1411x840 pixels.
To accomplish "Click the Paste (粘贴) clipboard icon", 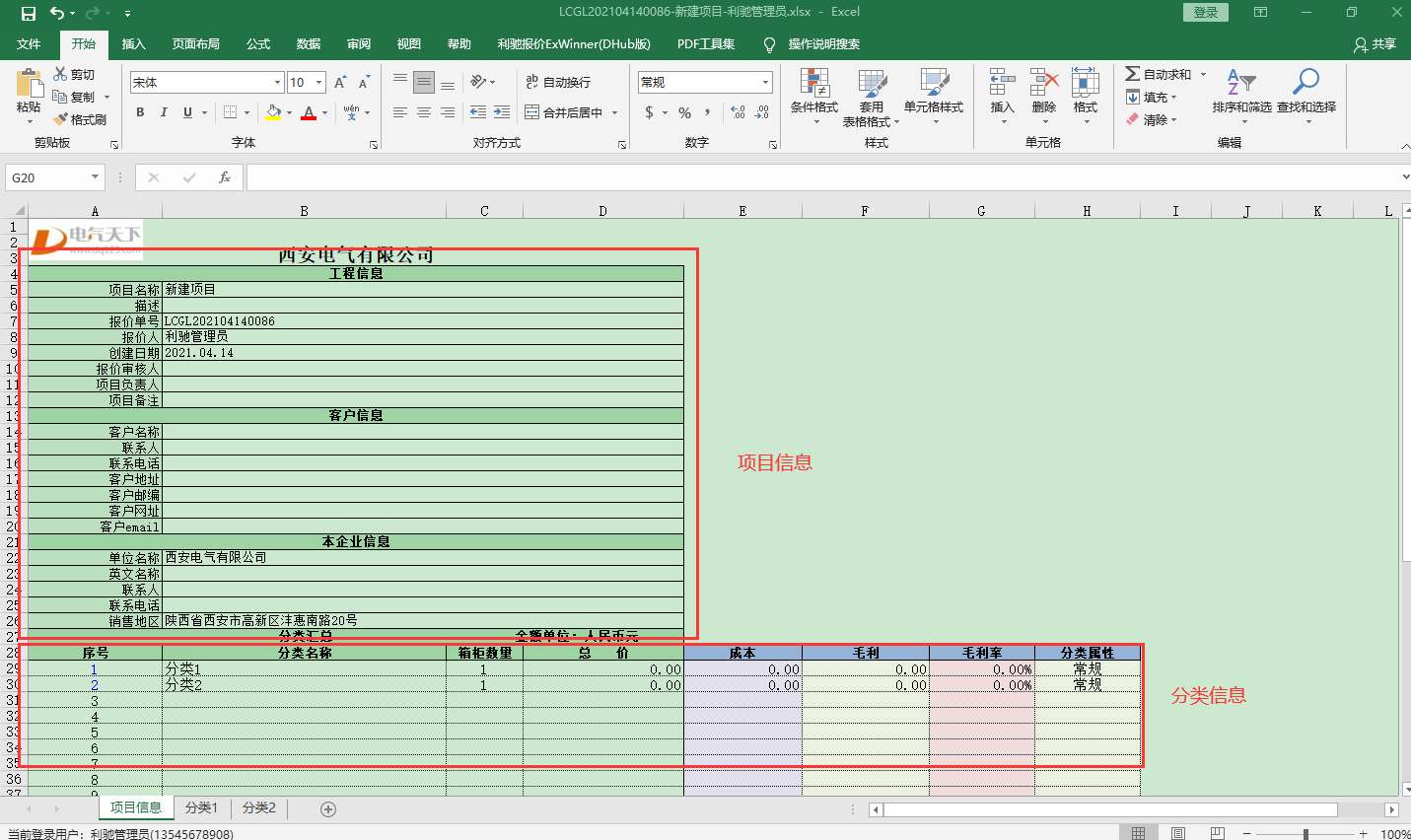I will pyautogui.click(x=29, y=84).
